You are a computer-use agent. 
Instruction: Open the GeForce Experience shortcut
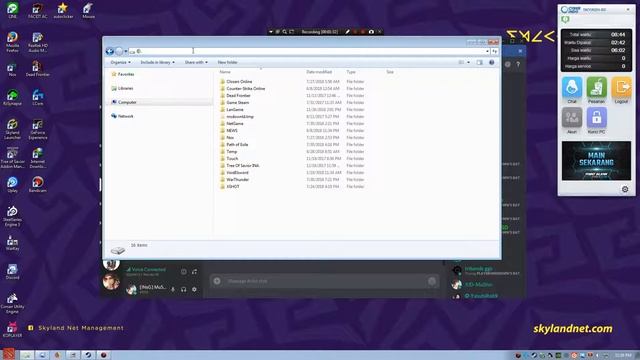point(38,129)
